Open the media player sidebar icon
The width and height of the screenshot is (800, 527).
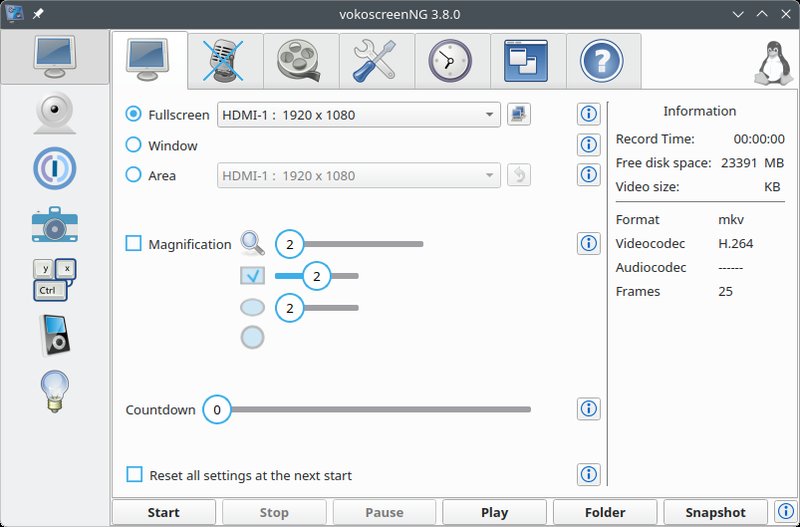pyautogui.click(x=54, y=334)
